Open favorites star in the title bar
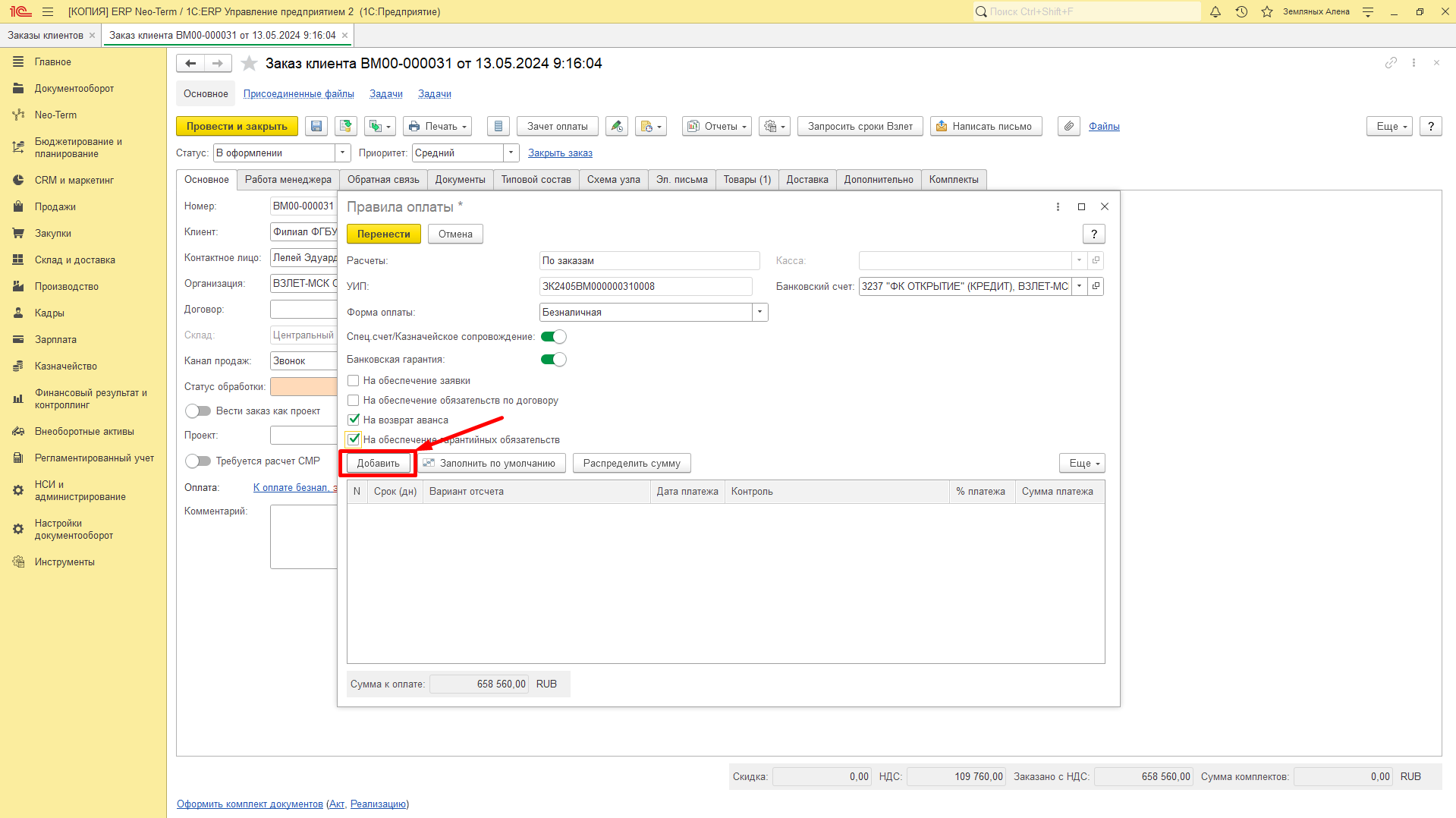1456x818 pixels. coord(1267,11)
